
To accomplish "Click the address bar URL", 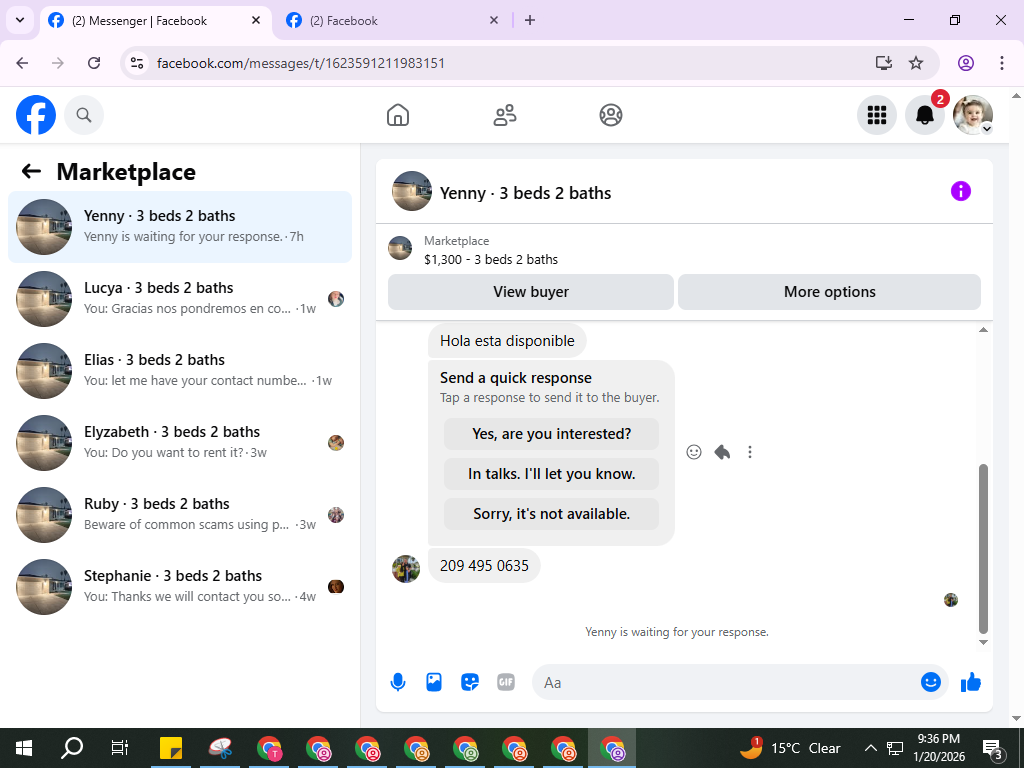I will tap(300, 63).
